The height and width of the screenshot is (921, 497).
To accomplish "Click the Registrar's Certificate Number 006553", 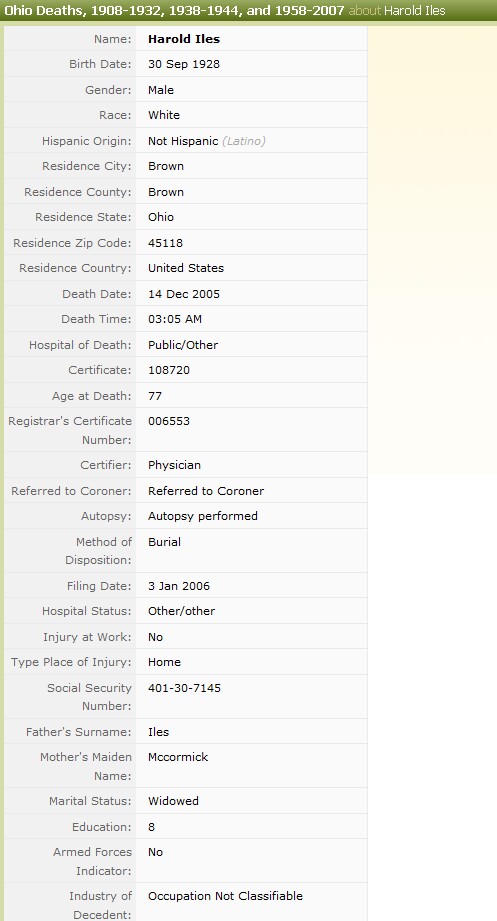I will [x=169, y=421].
